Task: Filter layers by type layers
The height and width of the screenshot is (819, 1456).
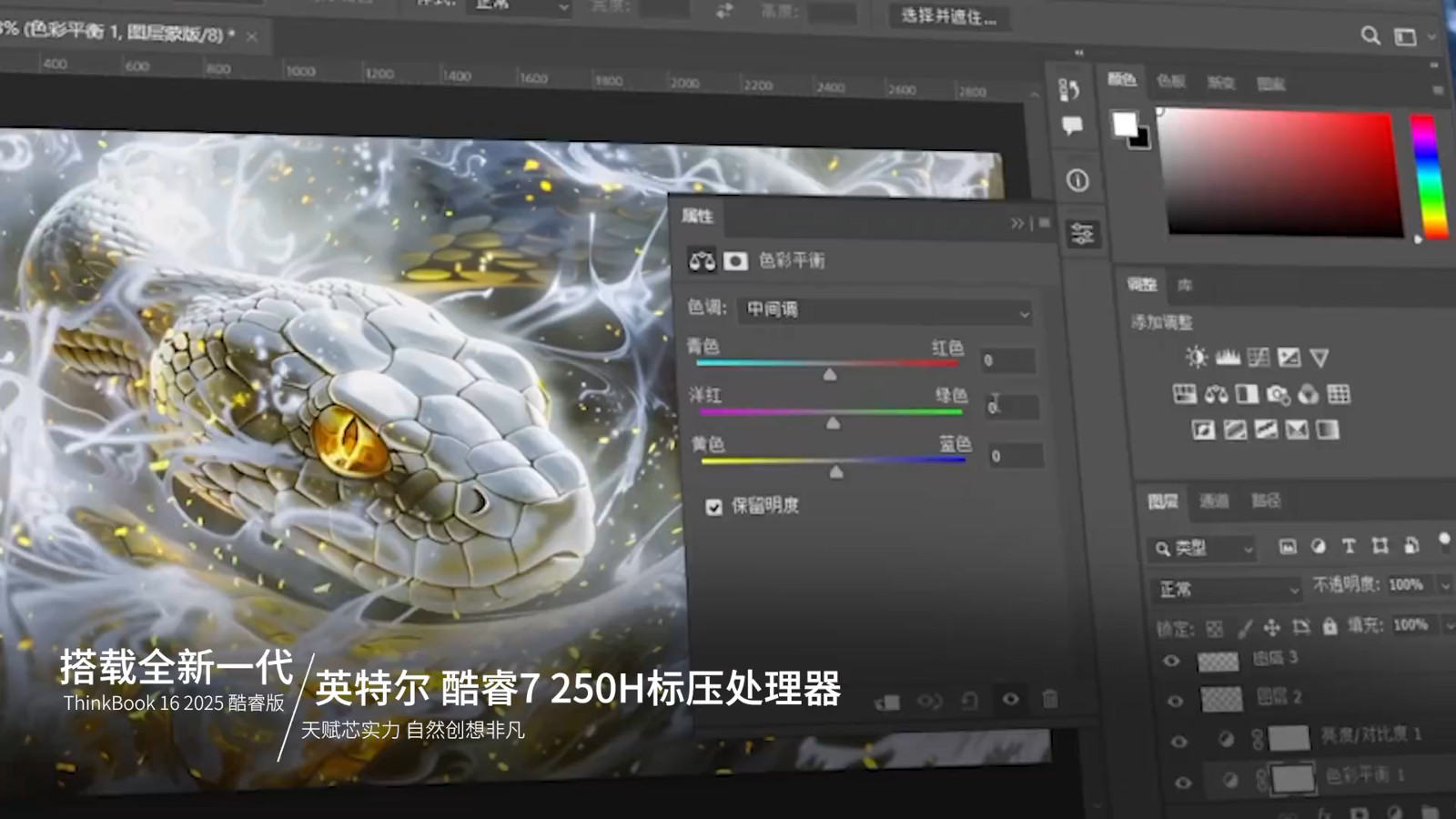Action: click(x=1349, y=546)
